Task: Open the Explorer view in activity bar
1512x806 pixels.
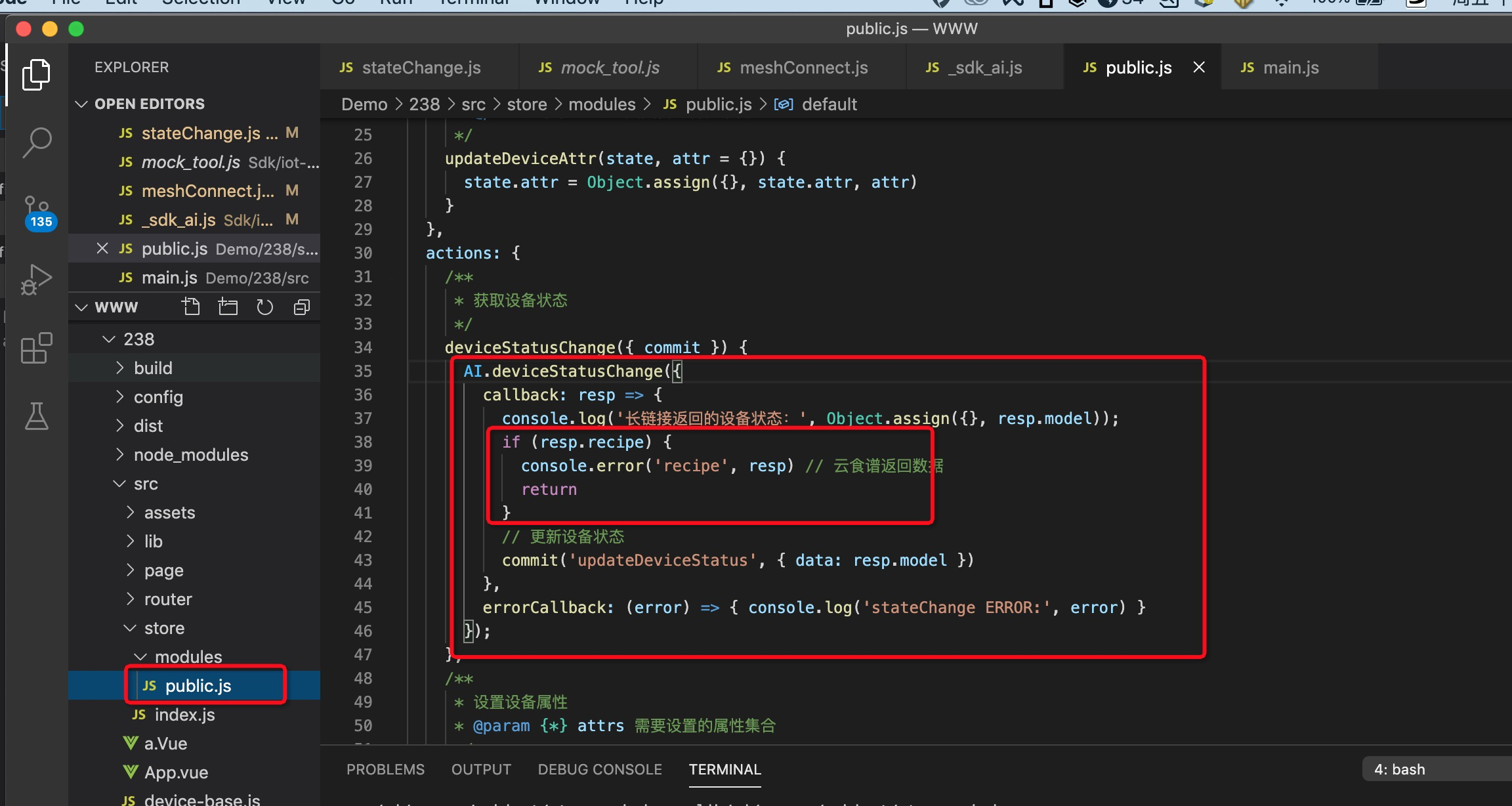Action: coord(36,74)
